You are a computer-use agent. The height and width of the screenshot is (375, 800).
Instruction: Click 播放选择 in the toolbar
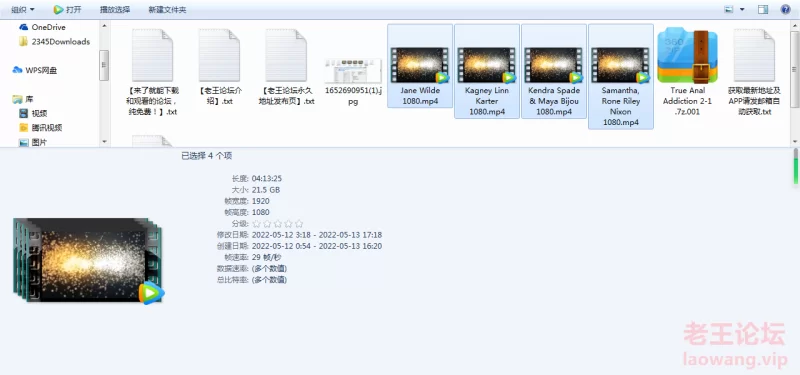tap(115, 9)
